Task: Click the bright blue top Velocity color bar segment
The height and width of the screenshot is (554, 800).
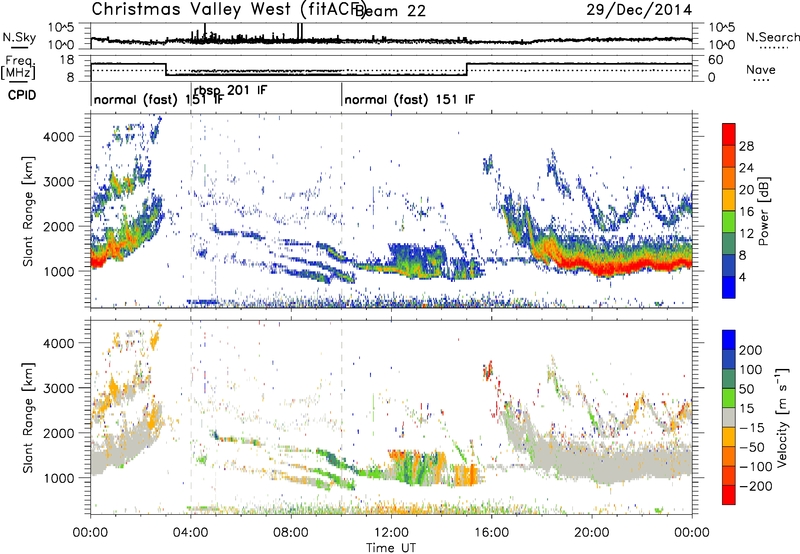Action: [729, 340]
